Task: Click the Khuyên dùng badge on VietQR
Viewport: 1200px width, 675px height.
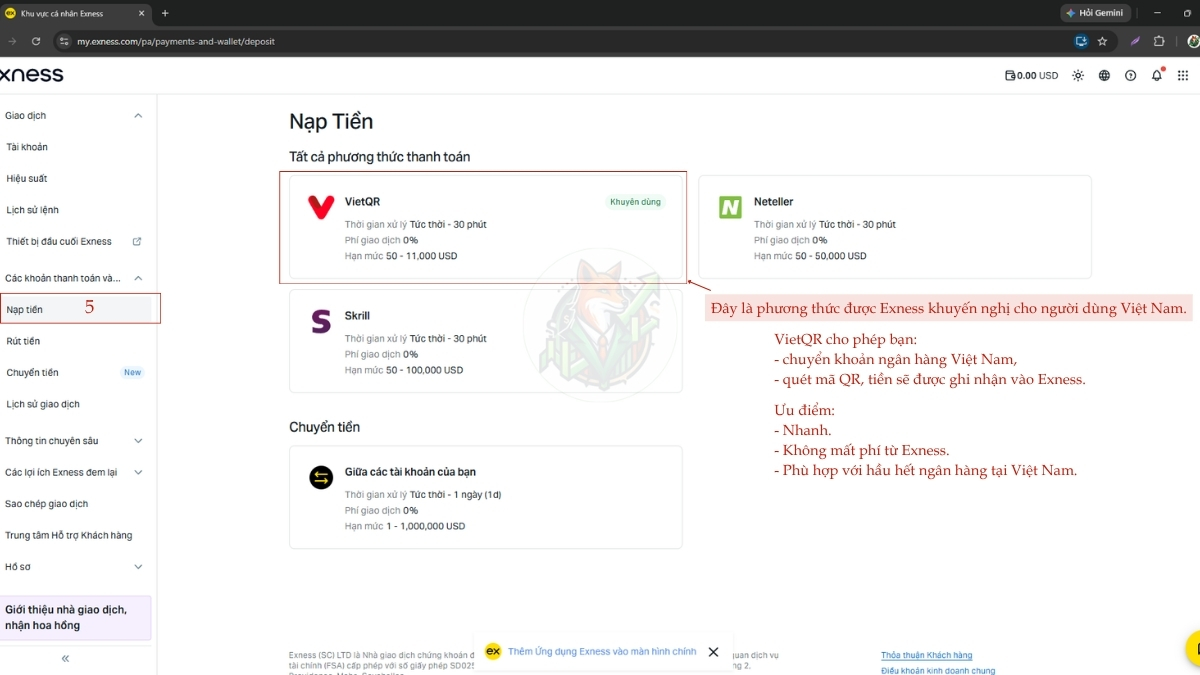Action: pyautogui.click(x=635, y=202)
